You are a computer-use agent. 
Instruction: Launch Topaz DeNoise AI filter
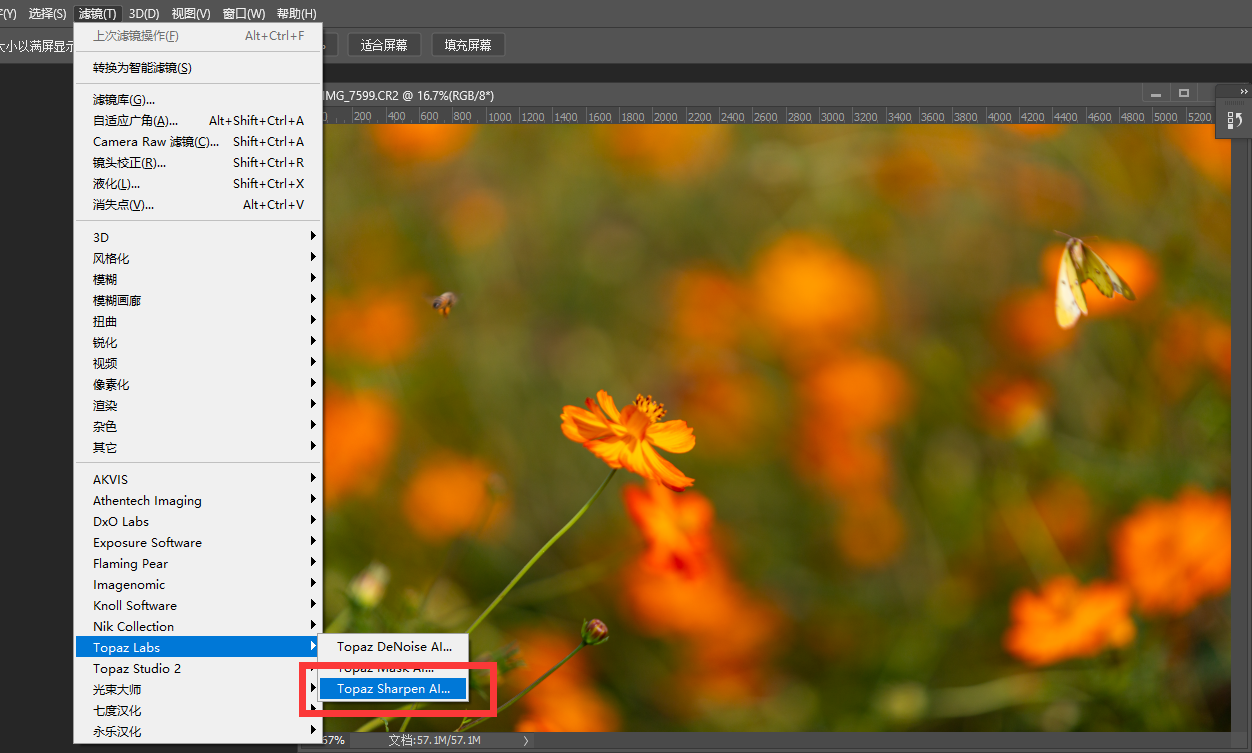tap(393, 647)
